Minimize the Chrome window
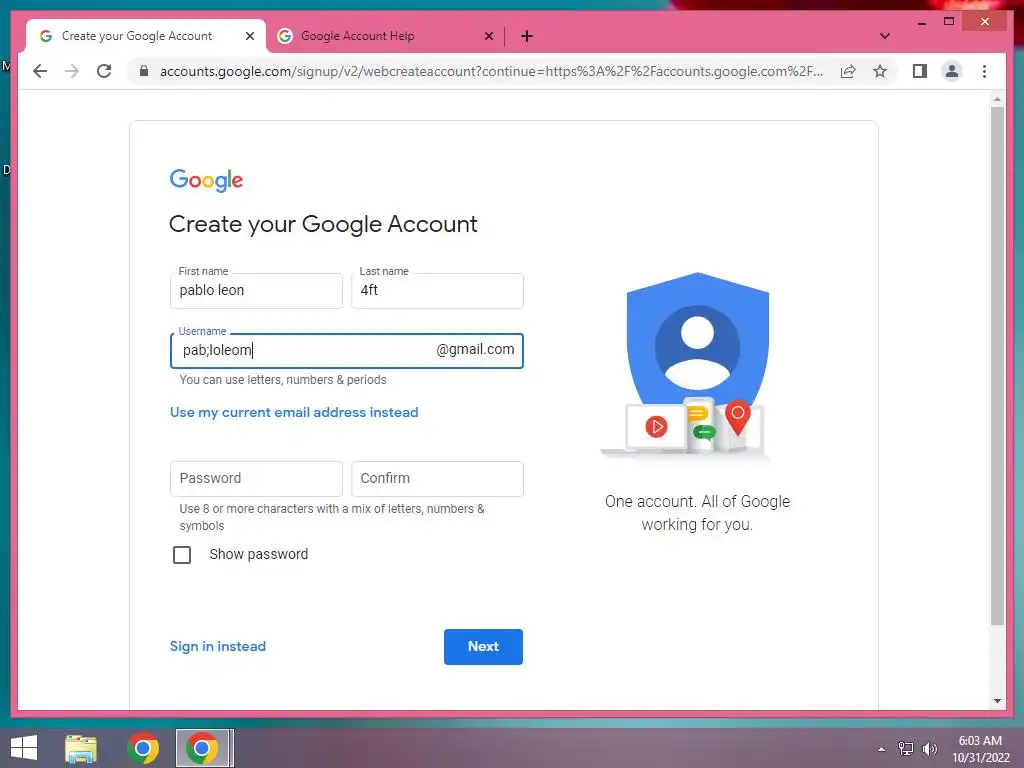 tap(921, 22)
